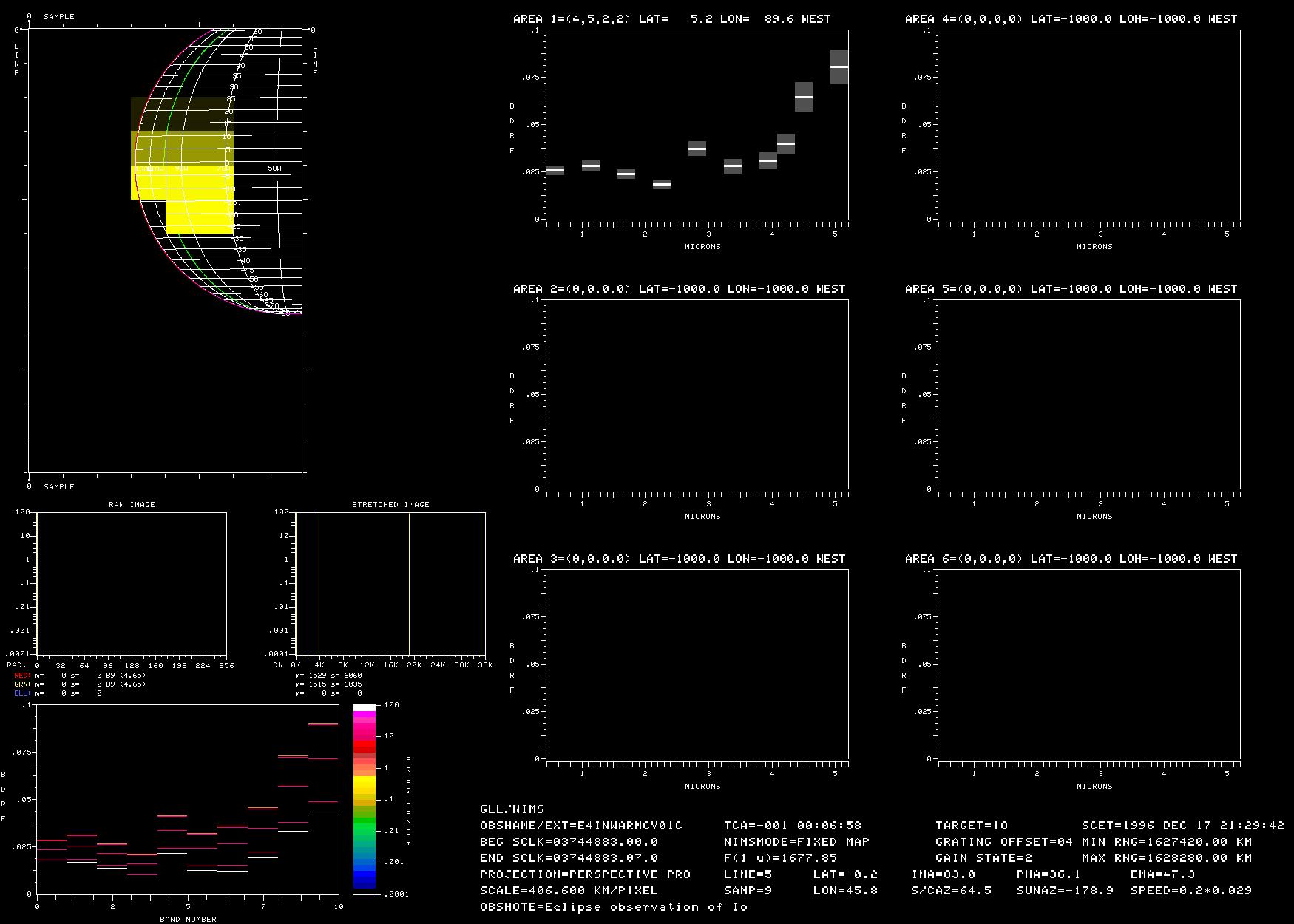Click the RED channel statistics label

click(22, 676)
